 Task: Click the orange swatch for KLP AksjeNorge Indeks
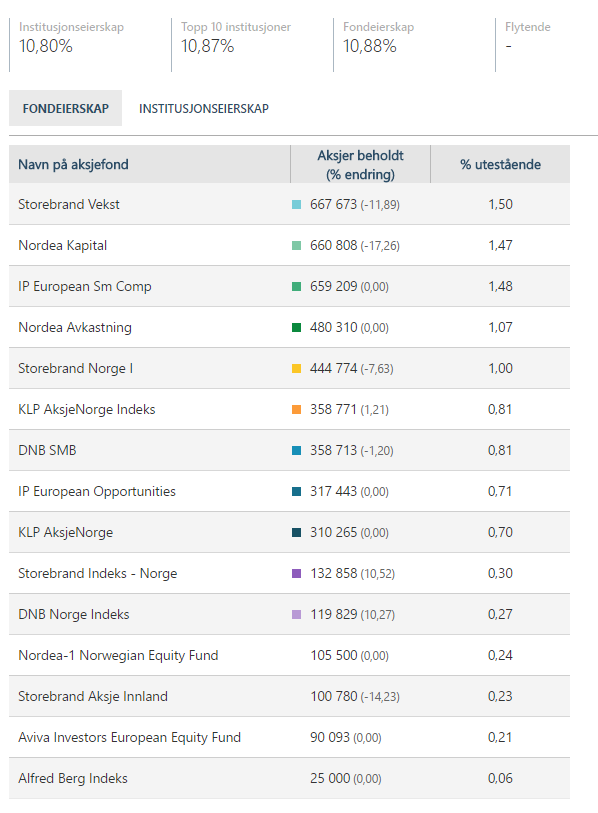[297, 410]
